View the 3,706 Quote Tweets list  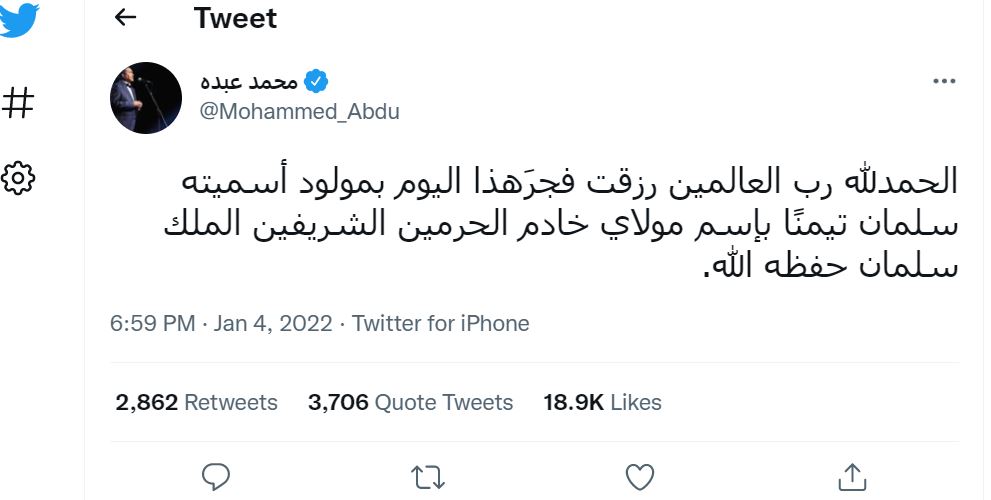point(410,402)
